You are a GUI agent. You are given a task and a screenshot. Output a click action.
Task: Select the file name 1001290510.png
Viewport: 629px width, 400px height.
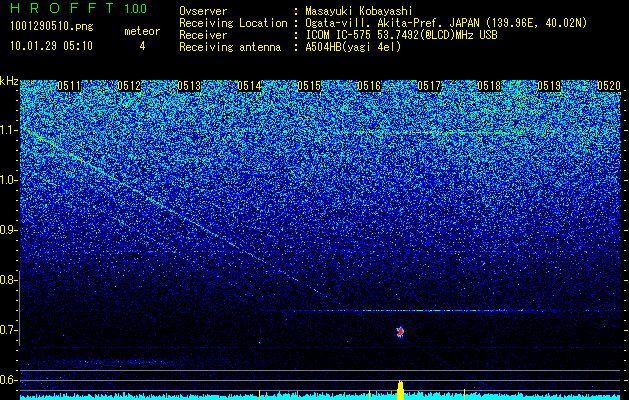52,27
